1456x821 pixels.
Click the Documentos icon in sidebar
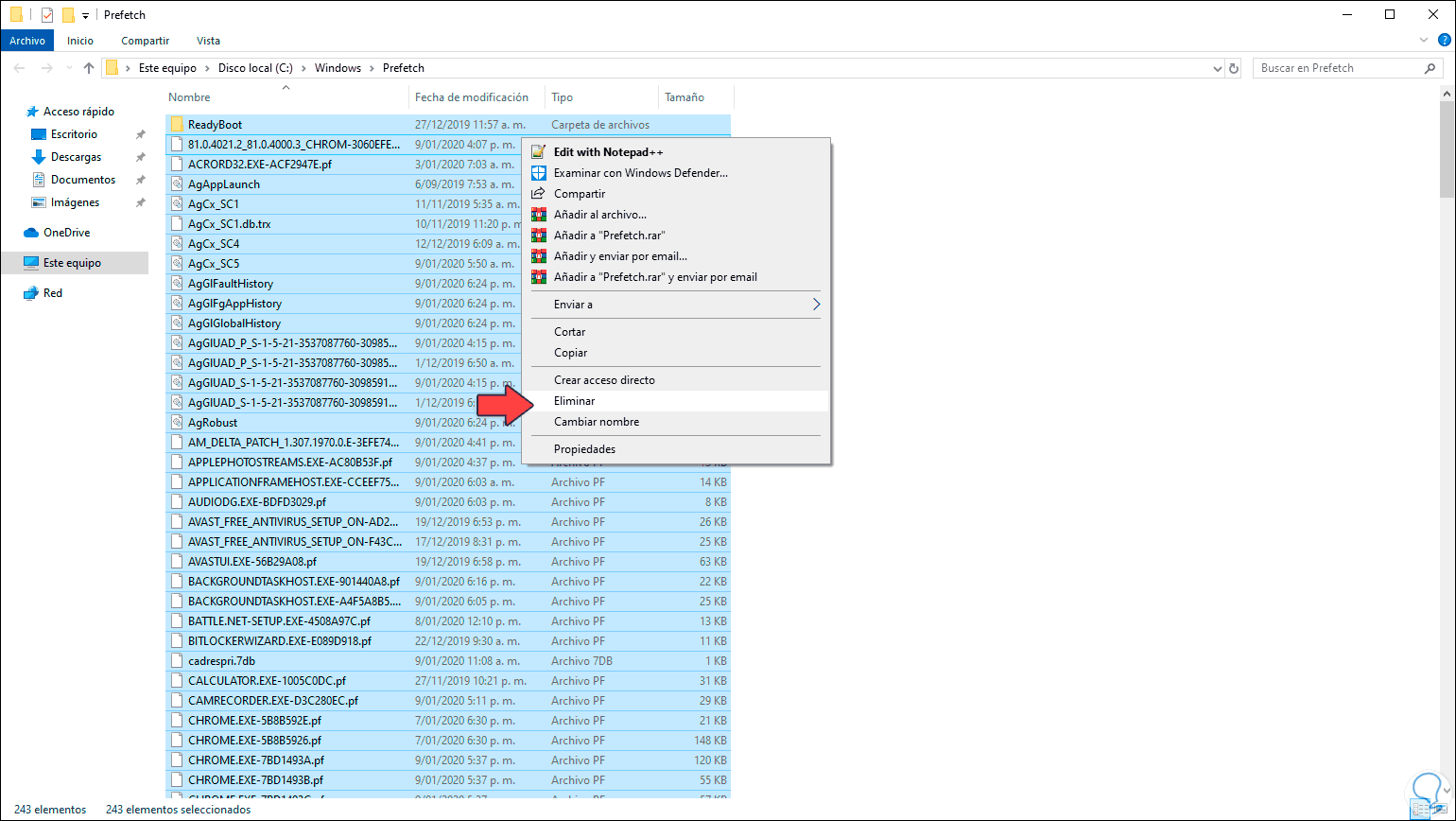(x=39, y=180)
